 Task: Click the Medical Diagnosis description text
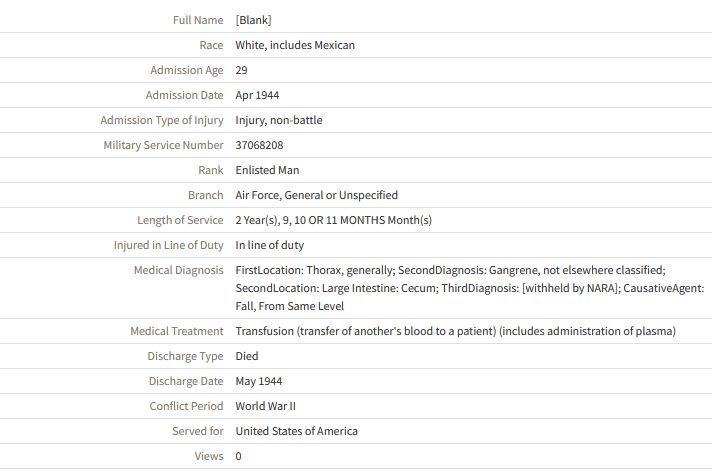450,288
